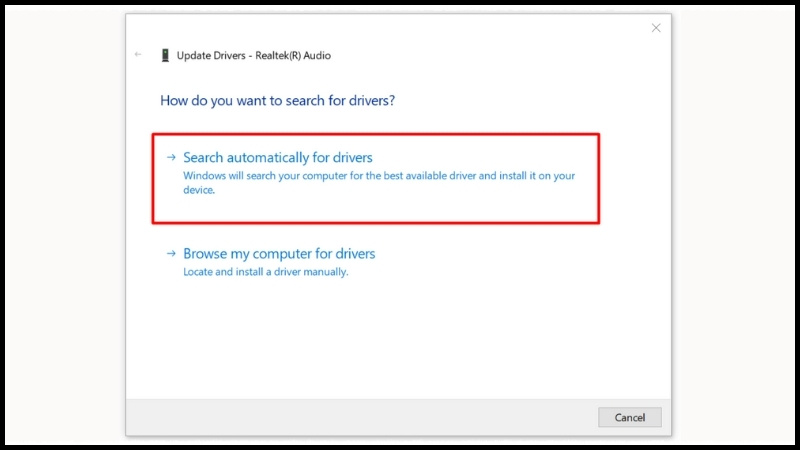
Task: Select Search automatically for drivers
Action: pyautogui.click(x=376, y=179)
